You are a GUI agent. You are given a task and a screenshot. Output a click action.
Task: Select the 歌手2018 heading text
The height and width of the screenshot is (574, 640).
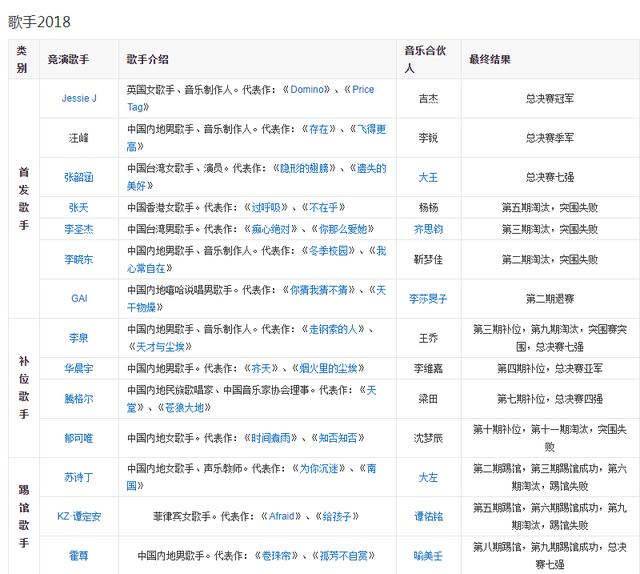click(x=39, y=22)
